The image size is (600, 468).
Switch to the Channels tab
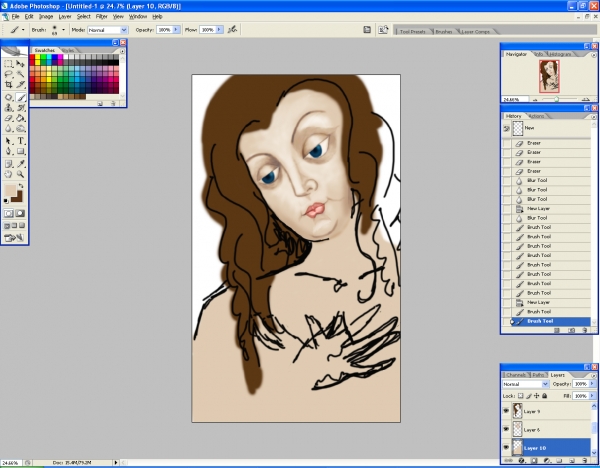coord(516,375)
